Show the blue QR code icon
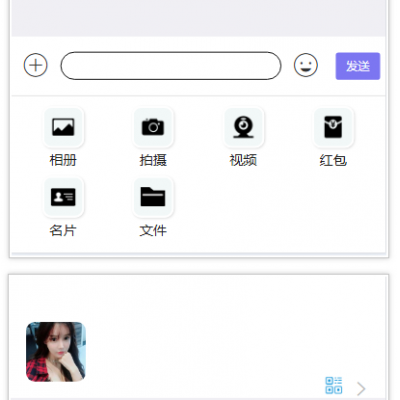Image resolution: width=400 pixels, height=400 pixels. pos(334,385)
